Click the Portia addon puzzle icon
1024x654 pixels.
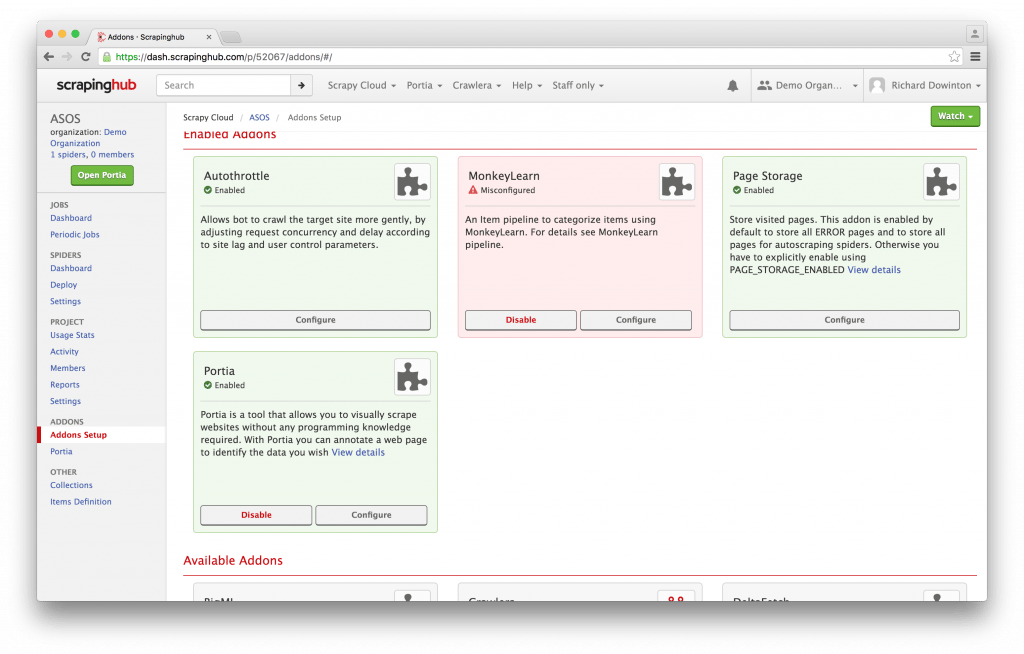tap(412, 376)
